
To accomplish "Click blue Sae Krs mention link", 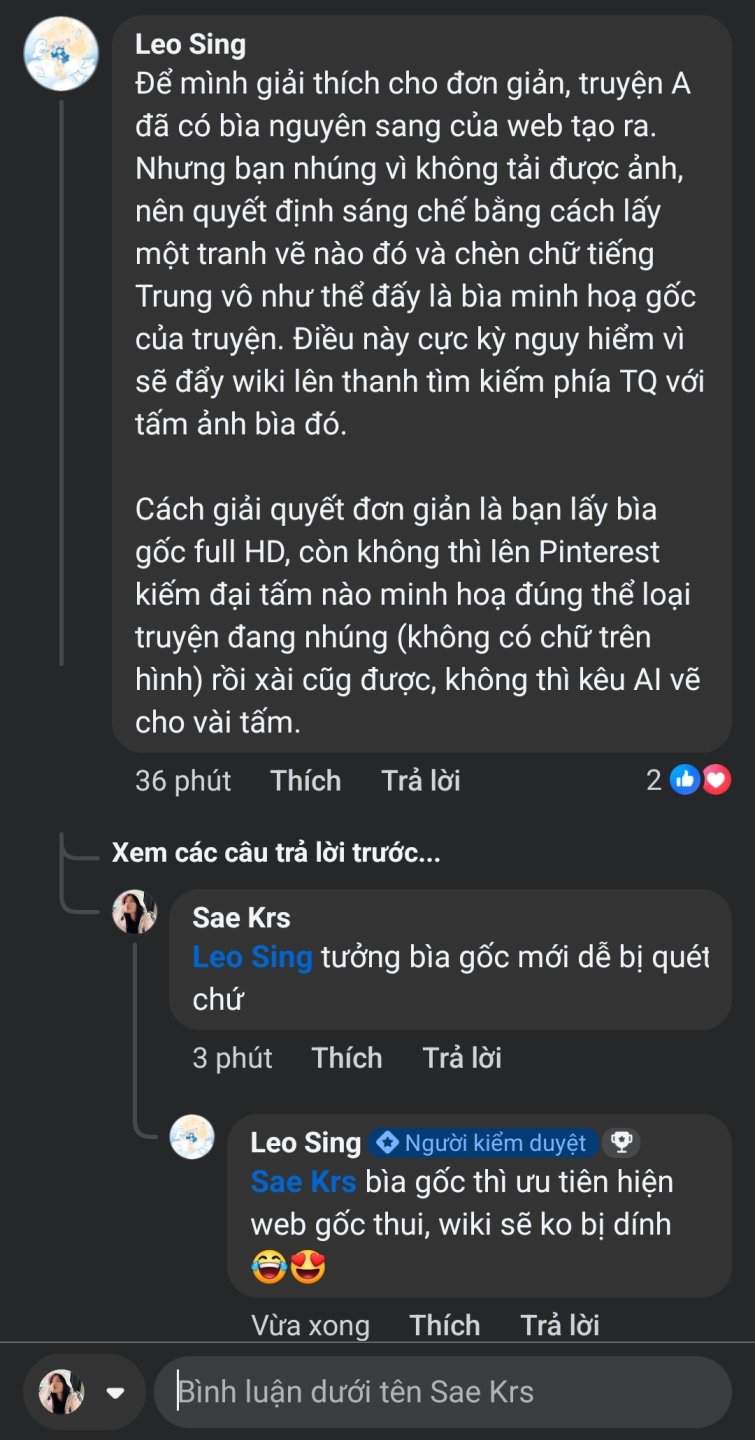I will click(x=303, y=1181).
